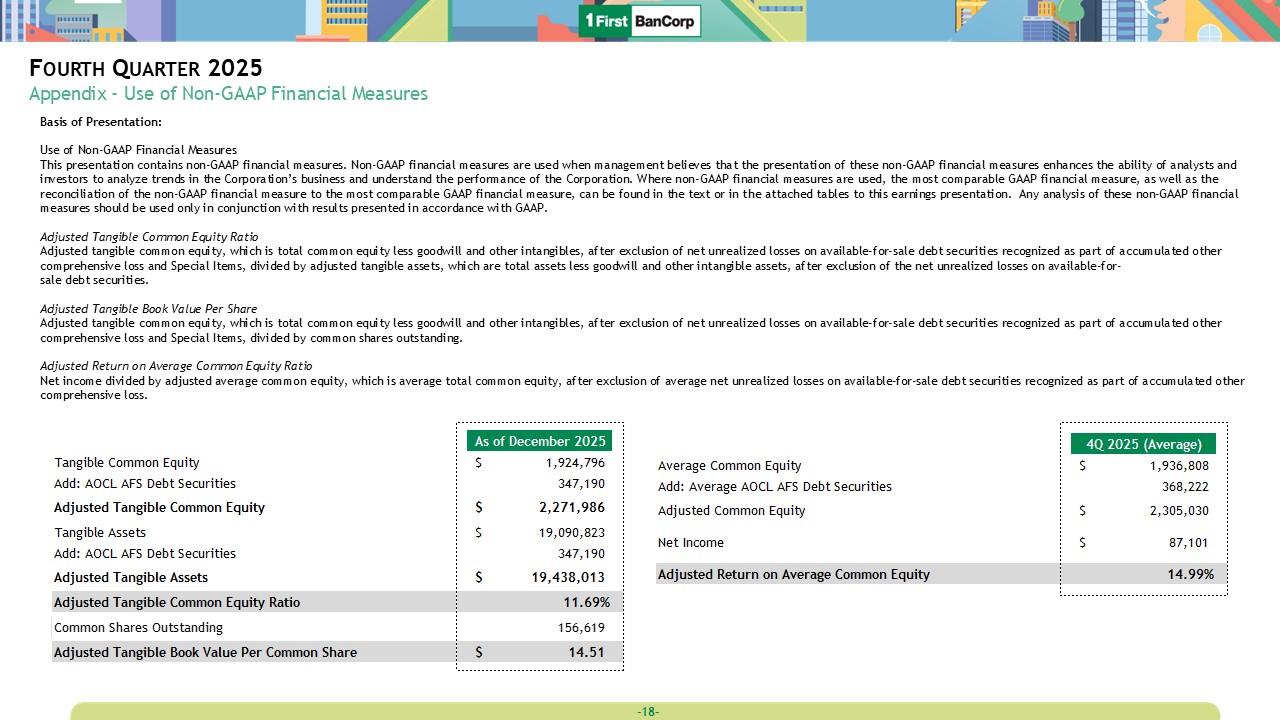1280x720 pixels.
Task: Click the '4Q 2025 (Average)' column header
Action: 1143,444
